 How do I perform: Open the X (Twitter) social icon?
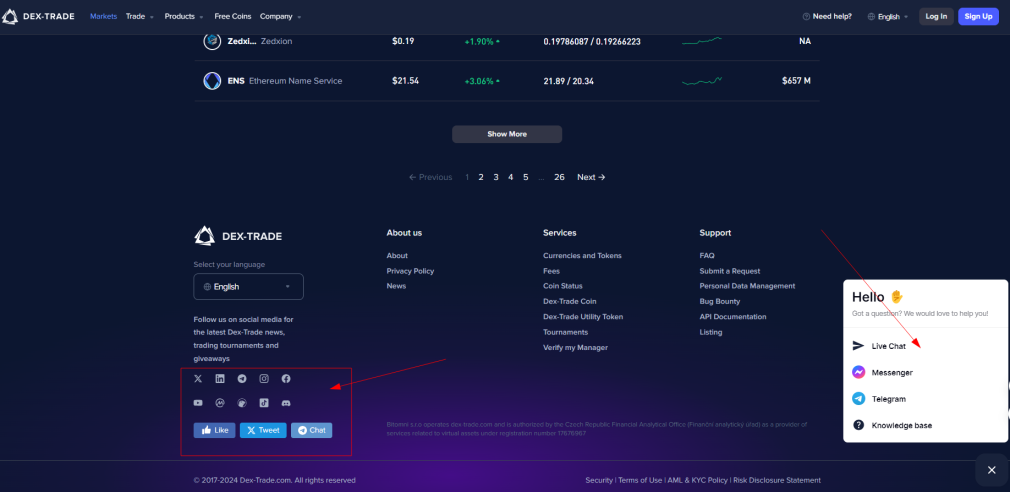coord(198,379)
